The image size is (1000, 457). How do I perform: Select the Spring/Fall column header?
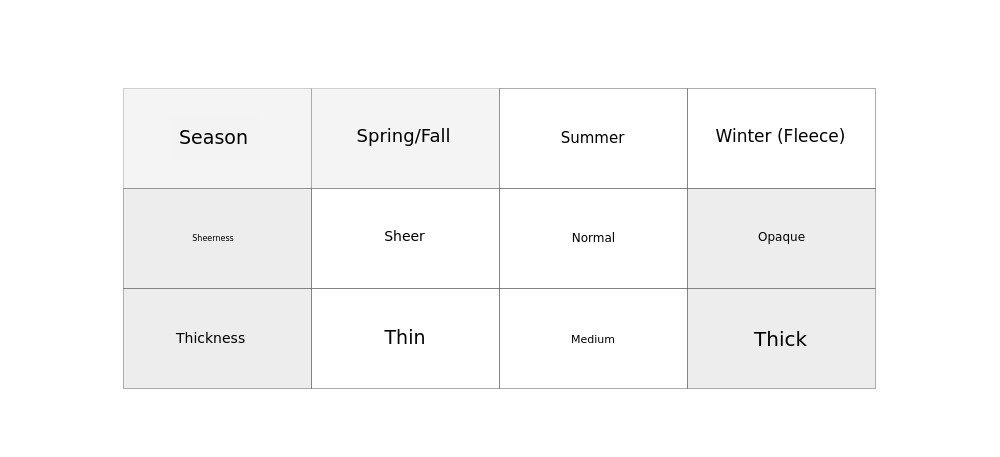coord(405,138)
